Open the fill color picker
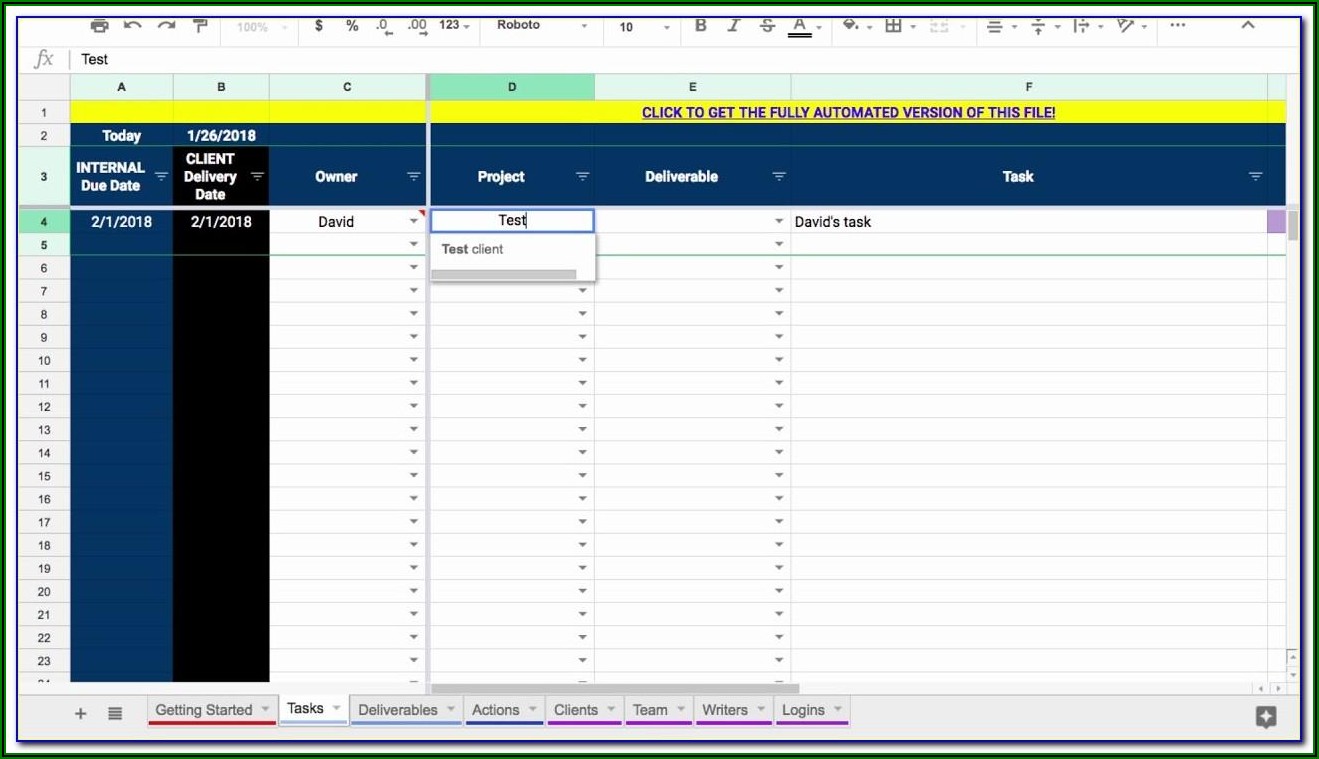The image size is (1319, 759). click(x=851, y=26)
